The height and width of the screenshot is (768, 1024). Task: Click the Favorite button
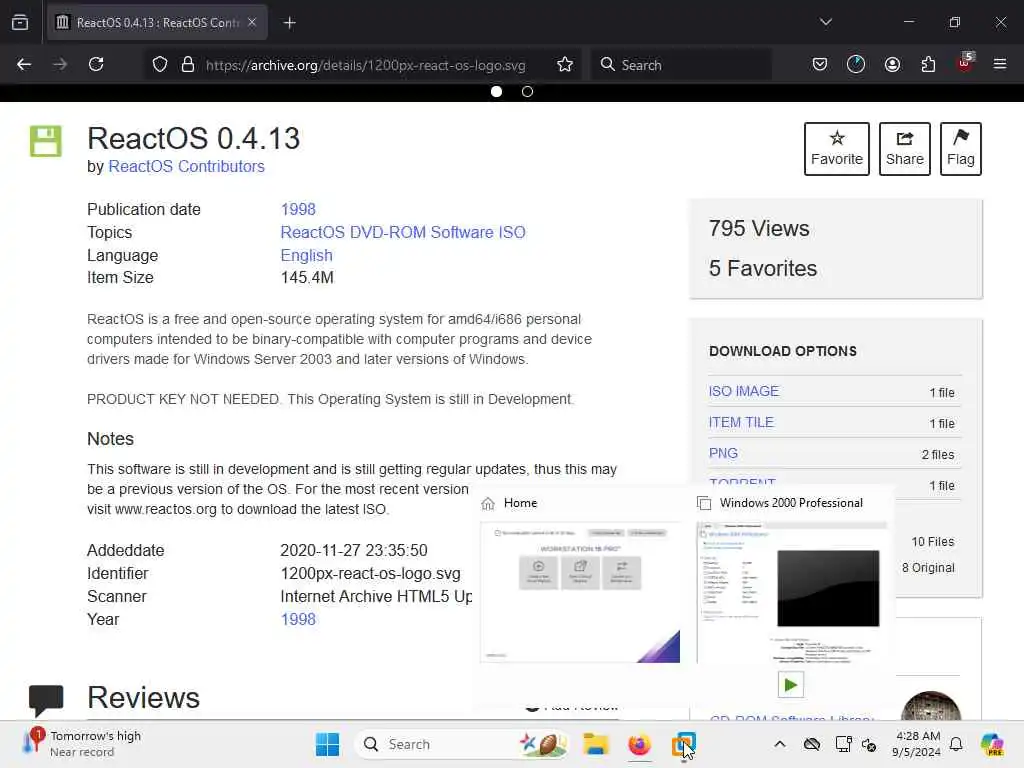pos(837,149)
